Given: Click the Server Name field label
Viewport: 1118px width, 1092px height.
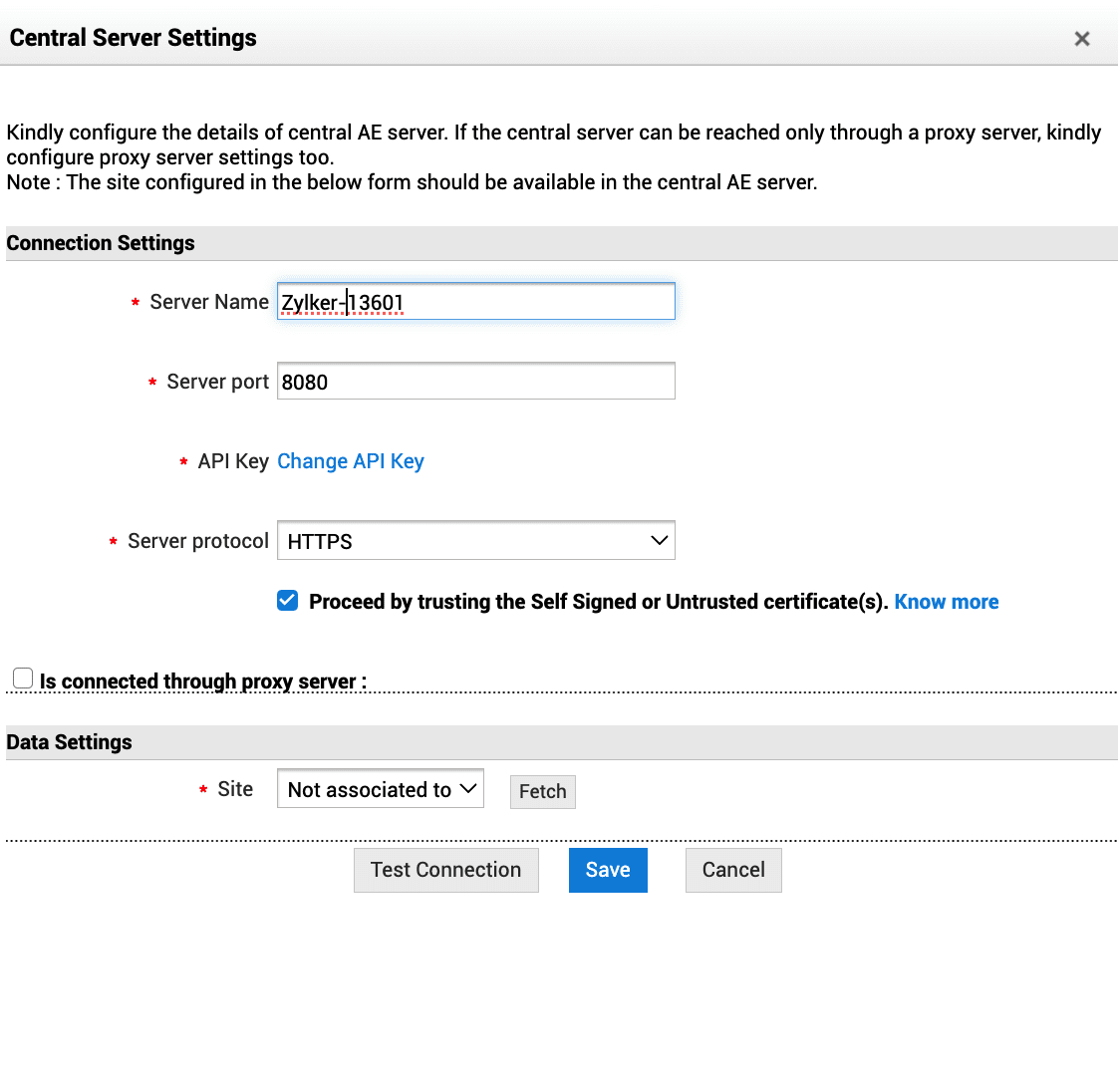Looking at the screenshot, I should pyautogui.click(x=209, y=302).
